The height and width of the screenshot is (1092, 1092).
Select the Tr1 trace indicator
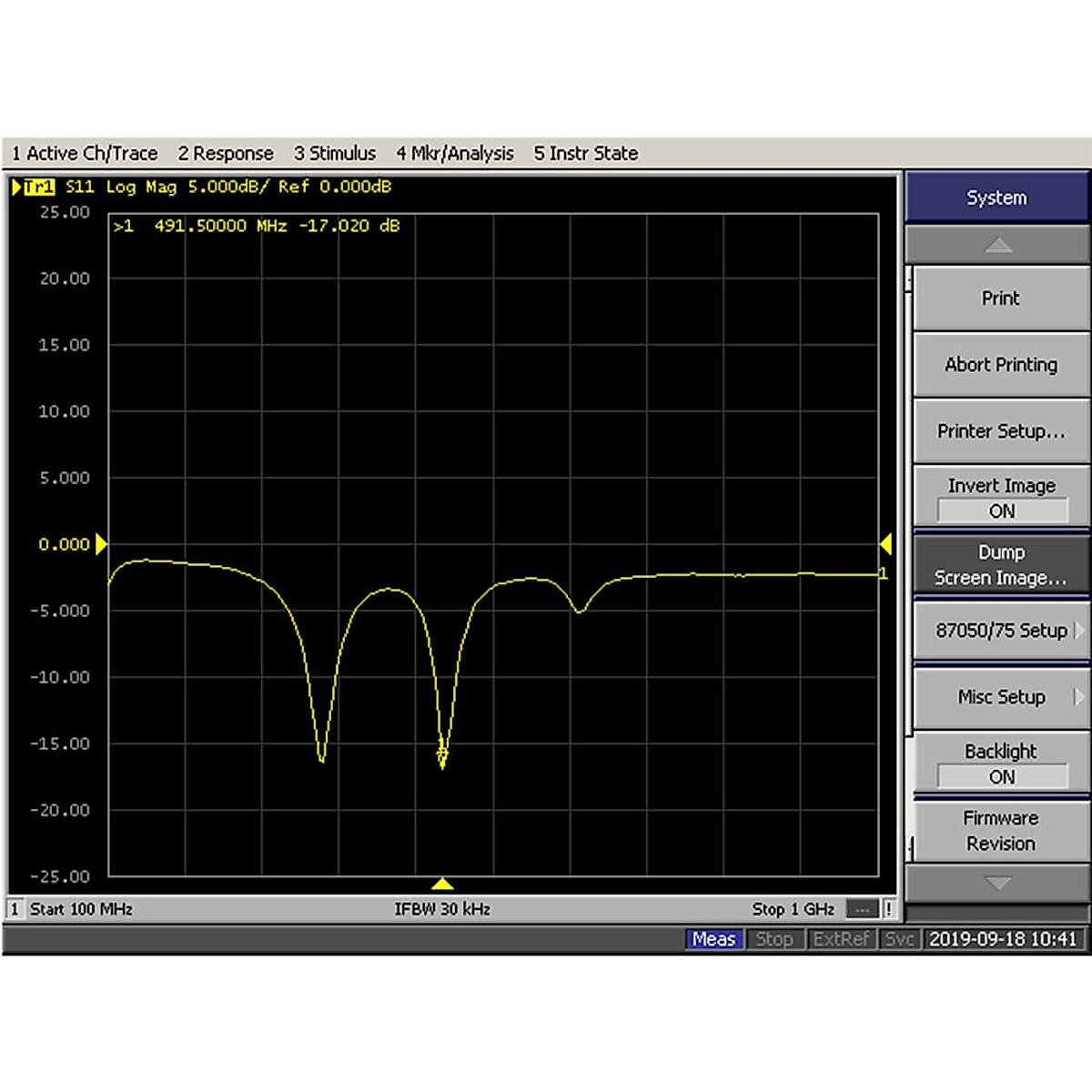coord(38,187)
